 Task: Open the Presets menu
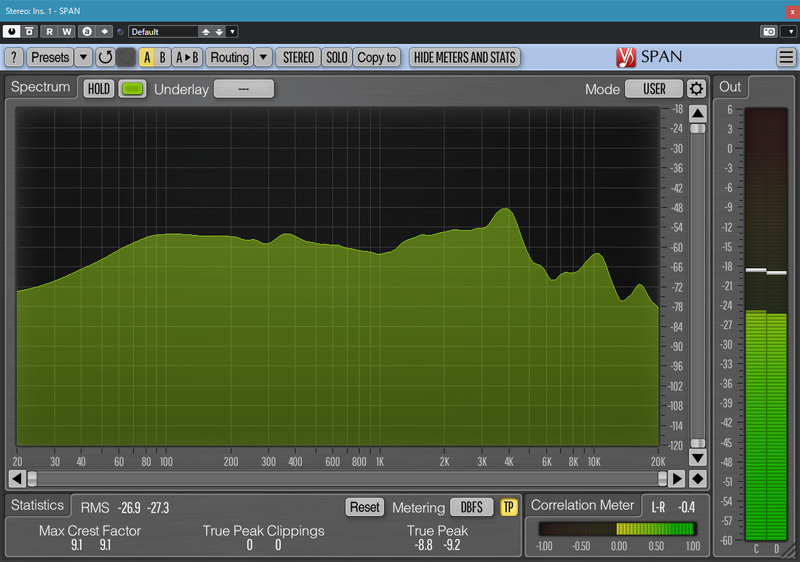pyautogui.click(x=50, y=57)
